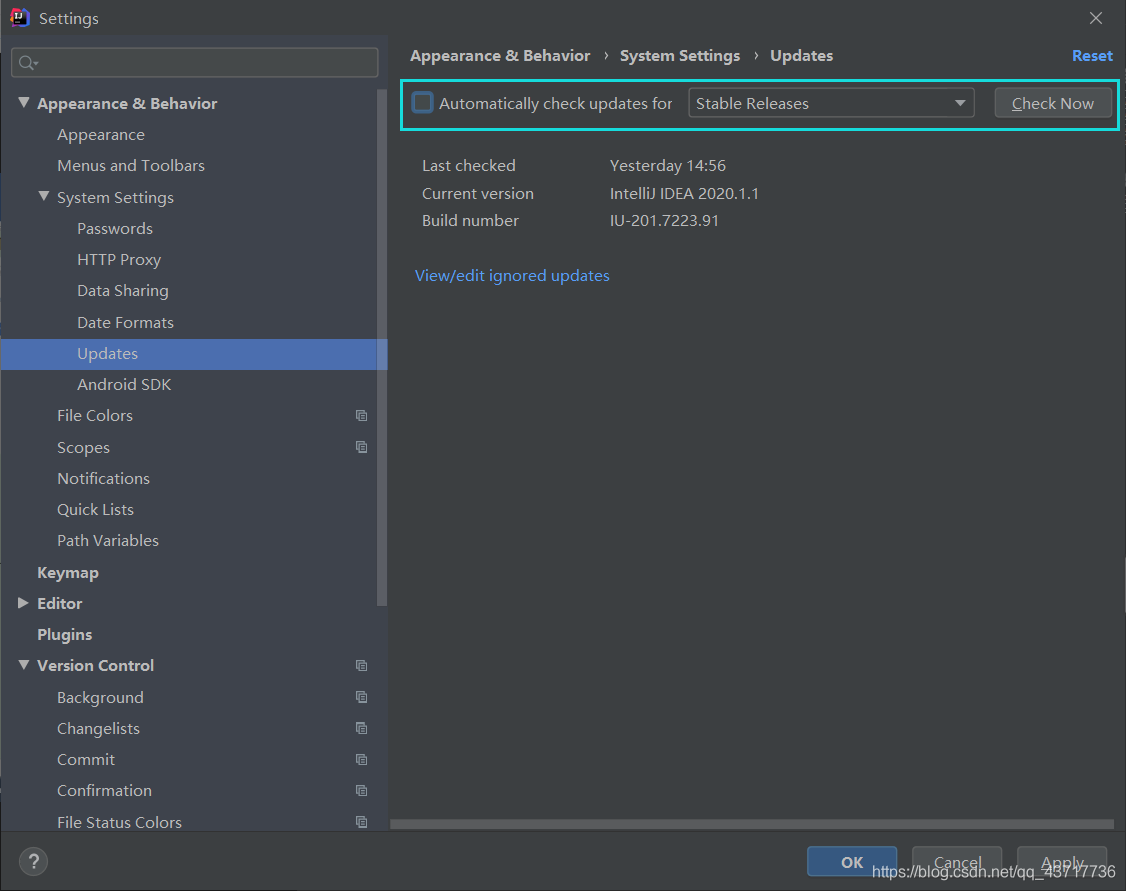Select Changelists under Version Control

click(98, 729)
